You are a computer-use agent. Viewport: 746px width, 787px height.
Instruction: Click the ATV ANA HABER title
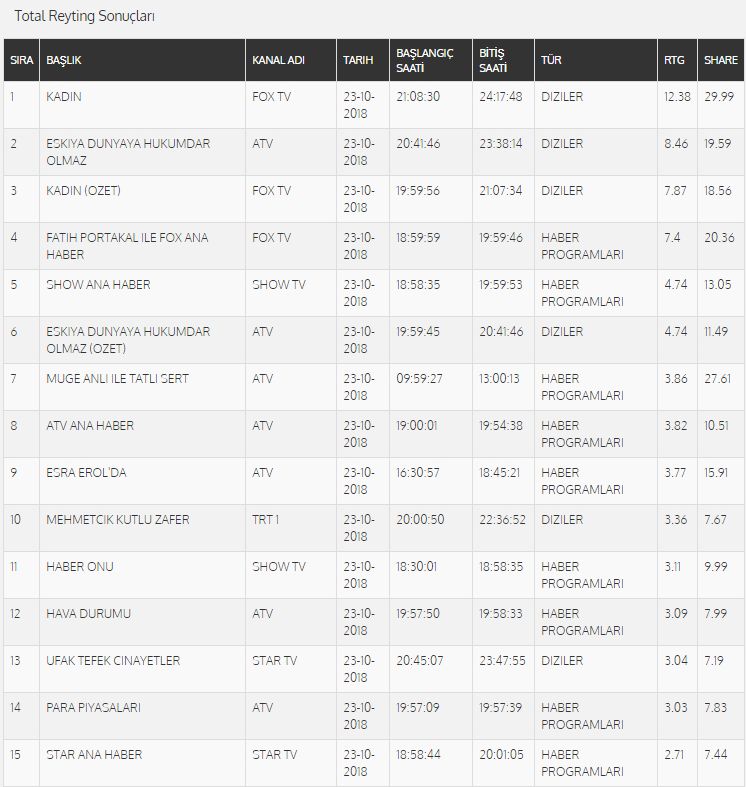[x=90, y=426]
